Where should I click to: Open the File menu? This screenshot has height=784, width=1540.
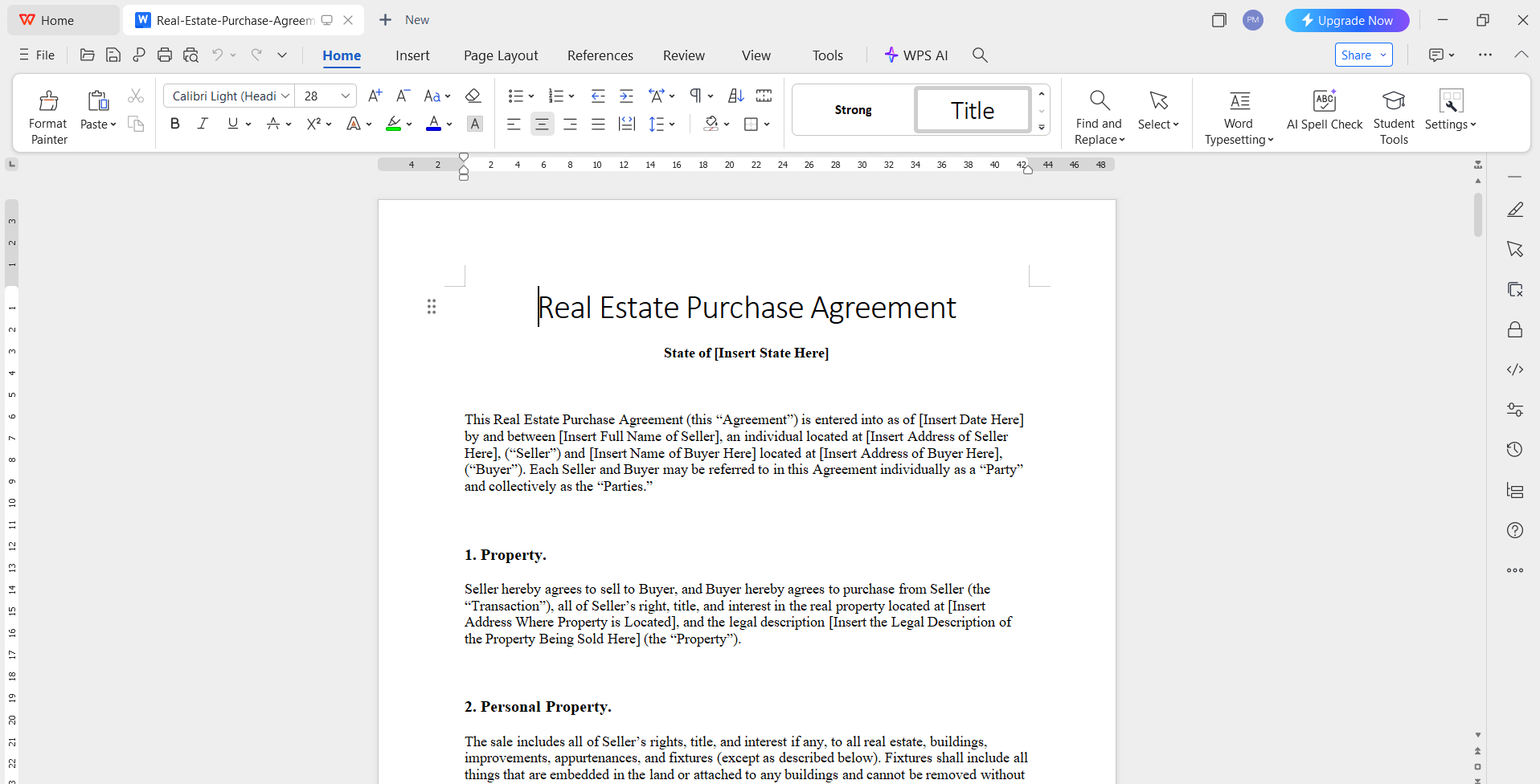coord(37,55)
